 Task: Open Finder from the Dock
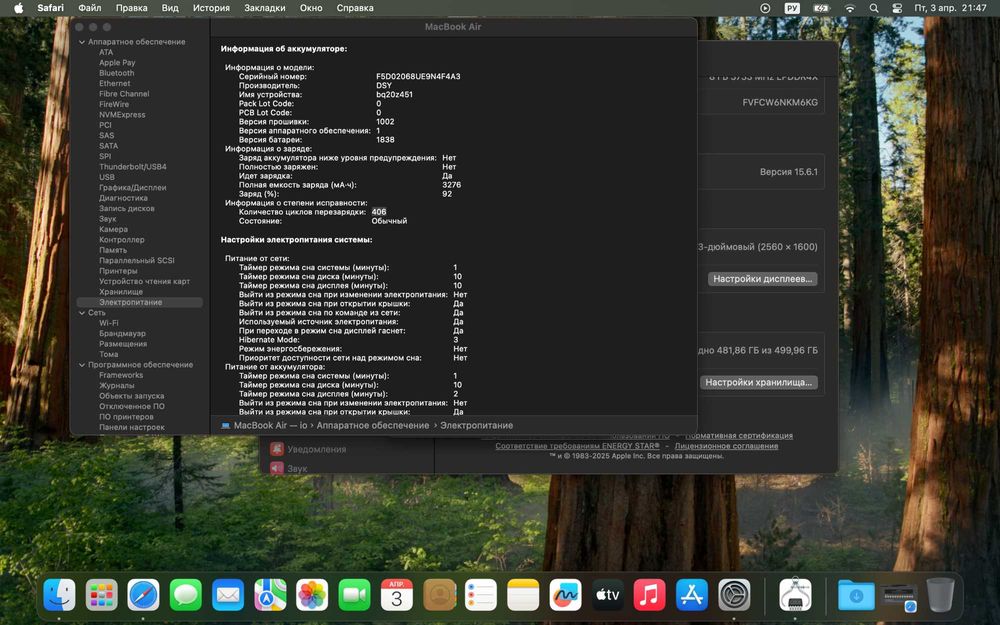click(59, 595)
